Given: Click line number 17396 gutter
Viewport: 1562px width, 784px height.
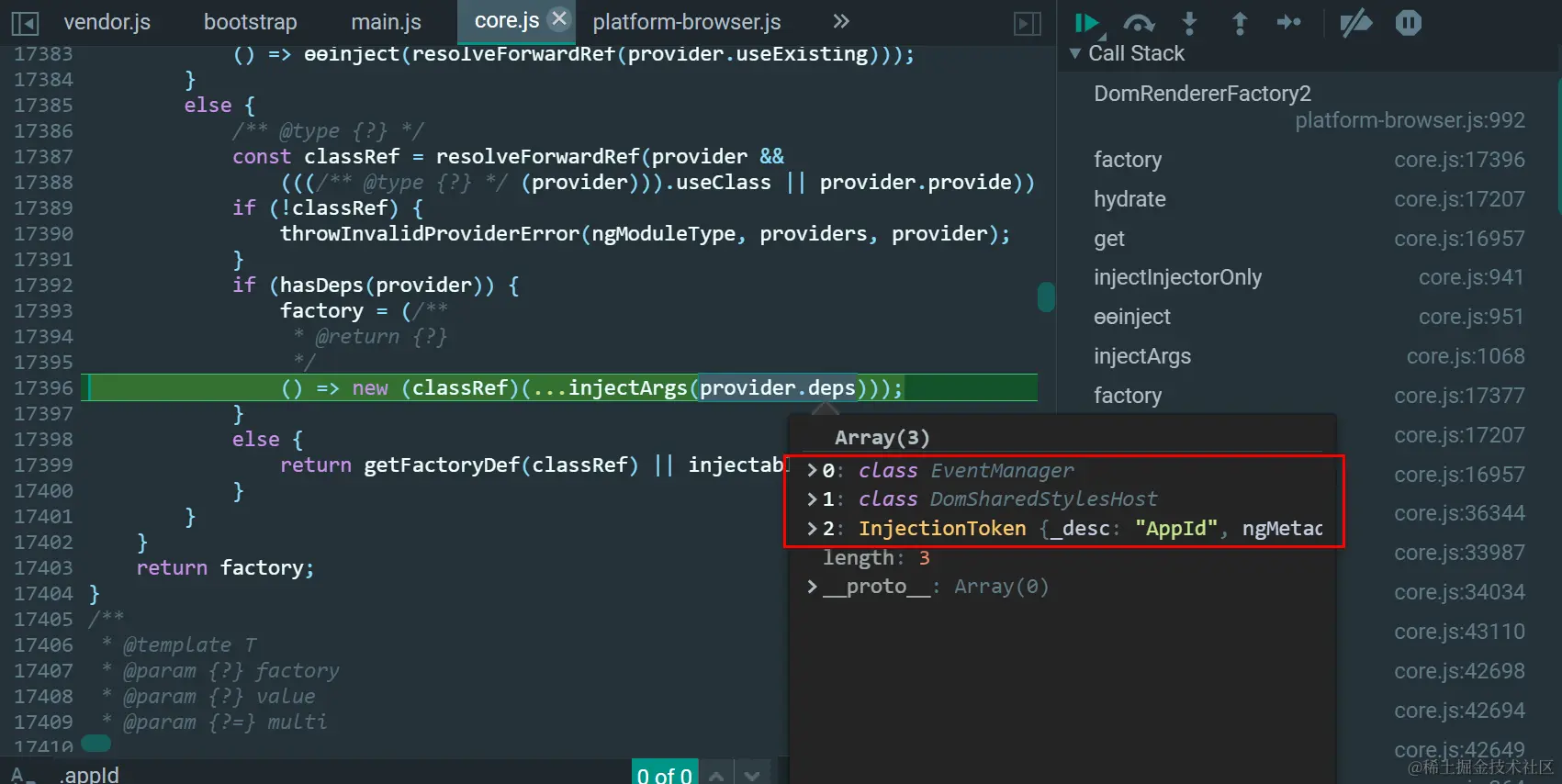Looking at the screenshot, I should pyautogui.click(x=43, y=388).
